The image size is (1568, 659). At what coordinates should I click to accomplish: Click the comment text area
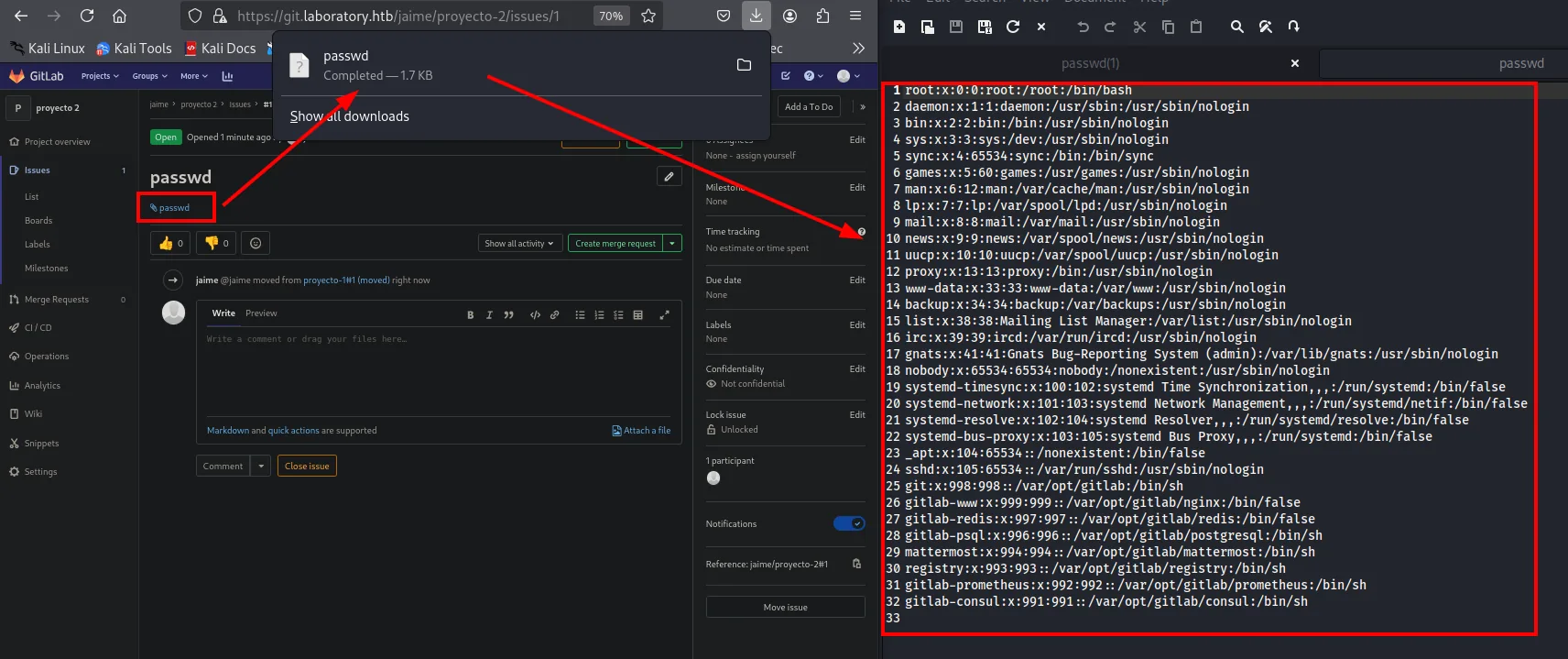click(439, 371)
